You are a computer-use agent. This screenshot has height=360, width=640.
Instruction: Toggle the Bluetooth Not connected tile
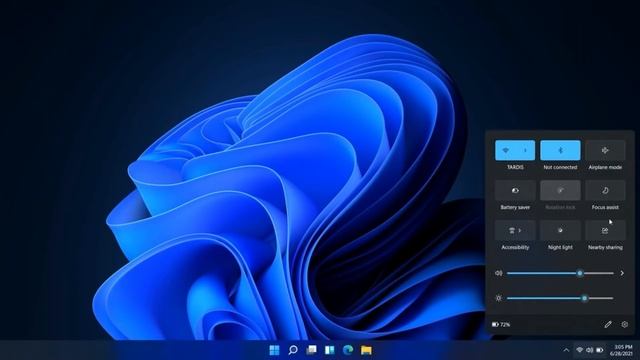(560, 150)
